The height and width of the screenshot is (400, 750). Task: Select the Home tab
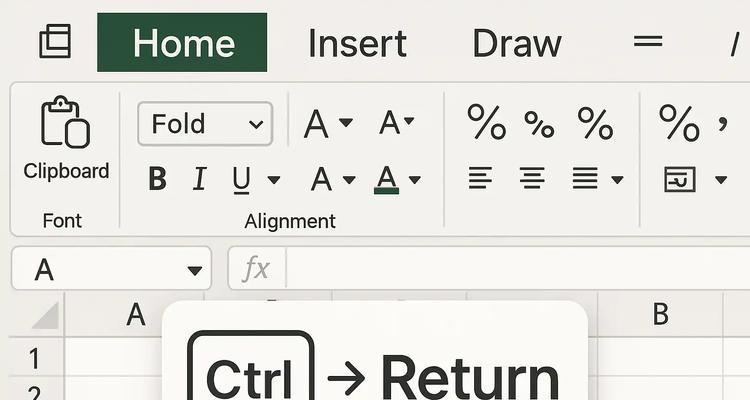(182, 43)
